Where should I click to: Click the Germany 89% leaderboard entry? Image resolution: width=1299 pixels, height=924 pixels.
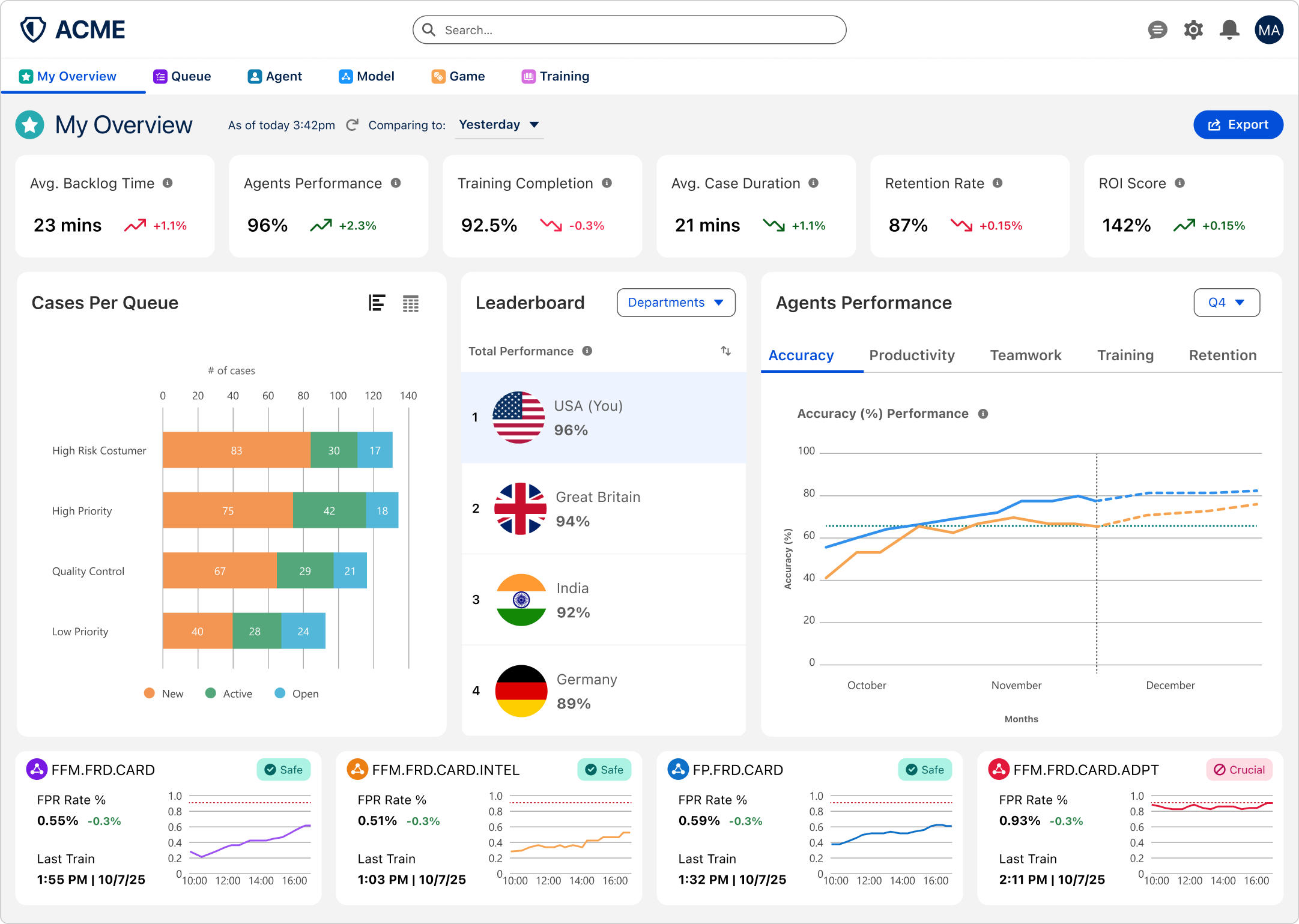(604, 691)
